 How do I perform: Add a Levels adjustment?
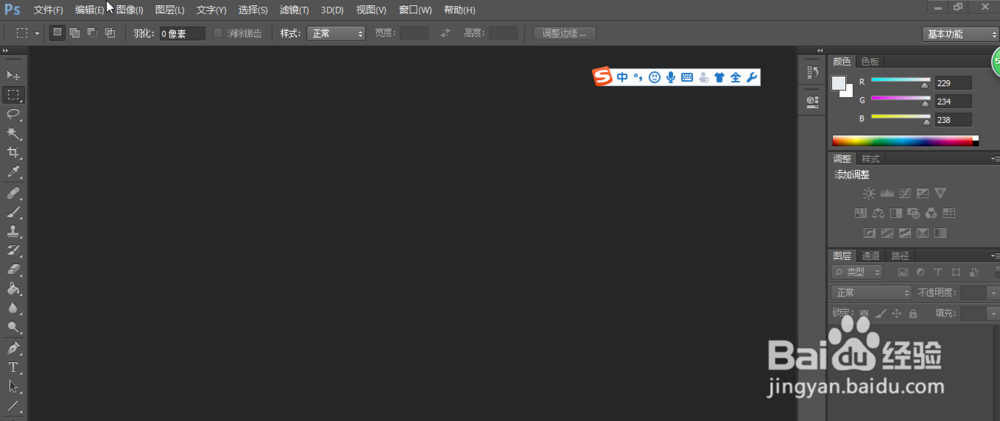click(886, 193)
